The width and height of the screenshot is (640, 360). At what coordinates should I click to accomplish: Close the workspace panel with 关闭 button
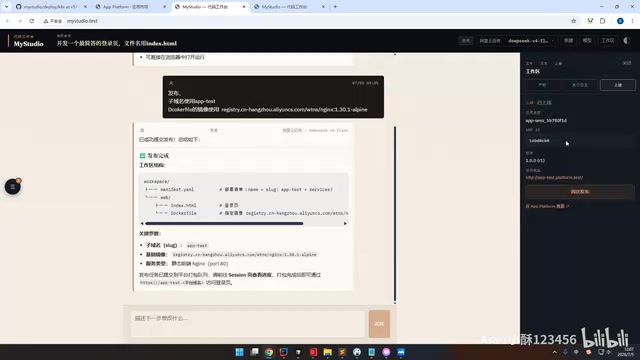pyautogui.click(x=627, y=63)
